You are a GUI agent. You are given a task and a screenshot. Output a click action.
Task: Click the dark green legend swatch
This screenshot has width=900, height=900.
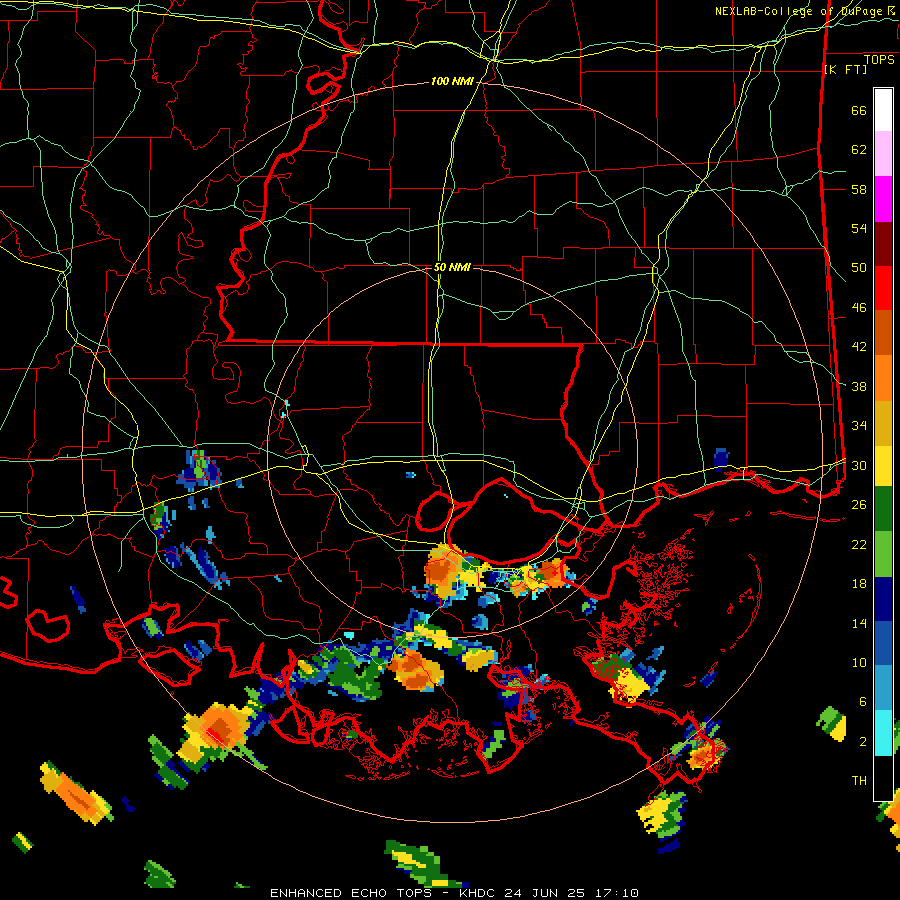tap(883, 509)
